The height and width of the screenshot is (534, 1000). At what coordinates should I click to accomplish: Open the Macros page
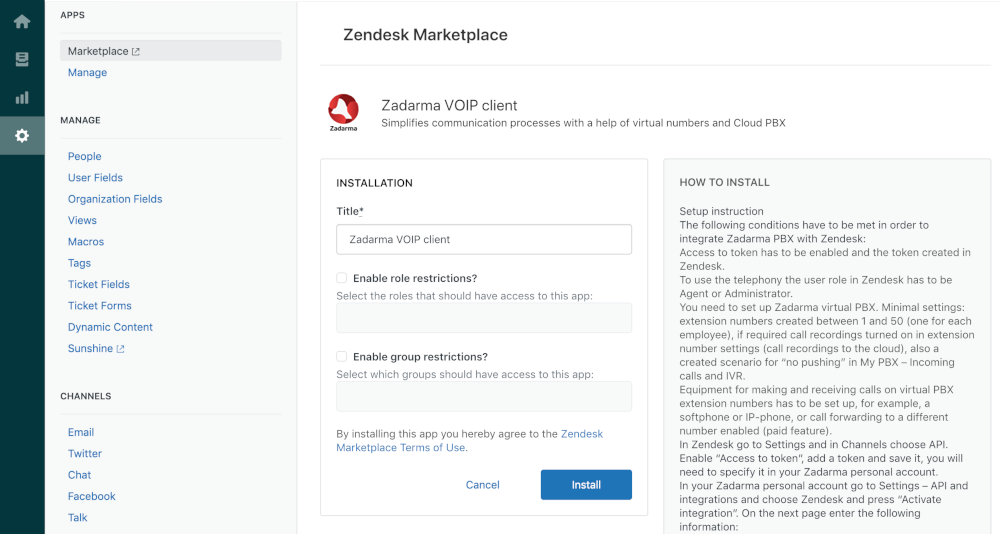click(85, 242)
